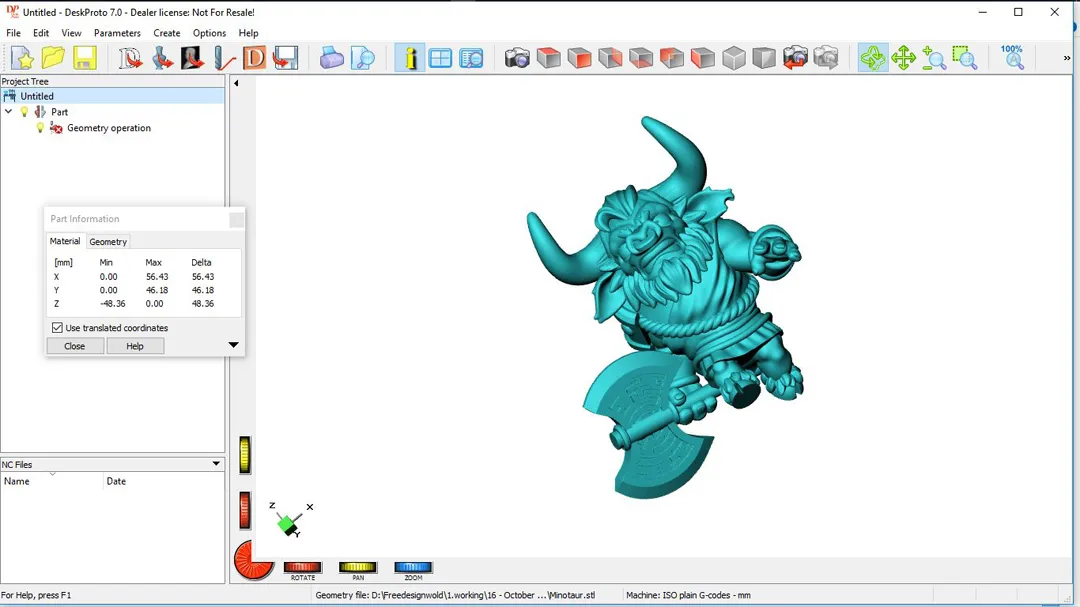This screenshot has width=1080, height=607.
Task: Start a new project with the star icon
Action: (x=22, y=58)
